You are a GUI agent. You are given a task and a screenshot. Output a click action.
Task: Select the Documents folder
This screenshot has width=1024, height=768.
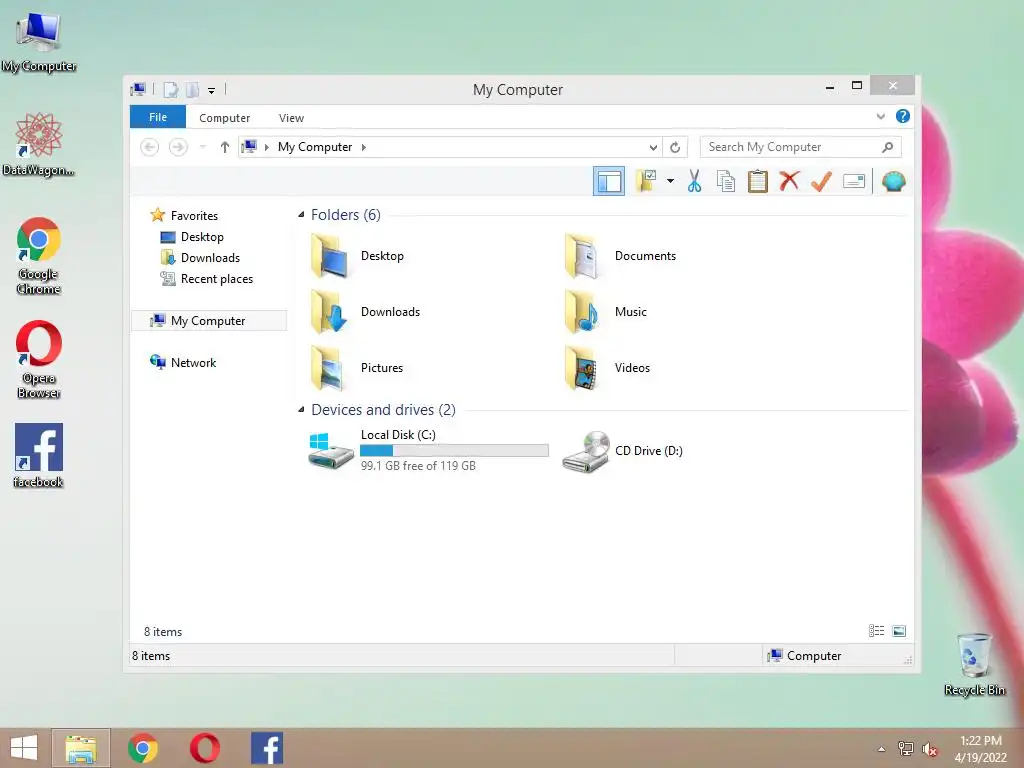pos(620,256)
